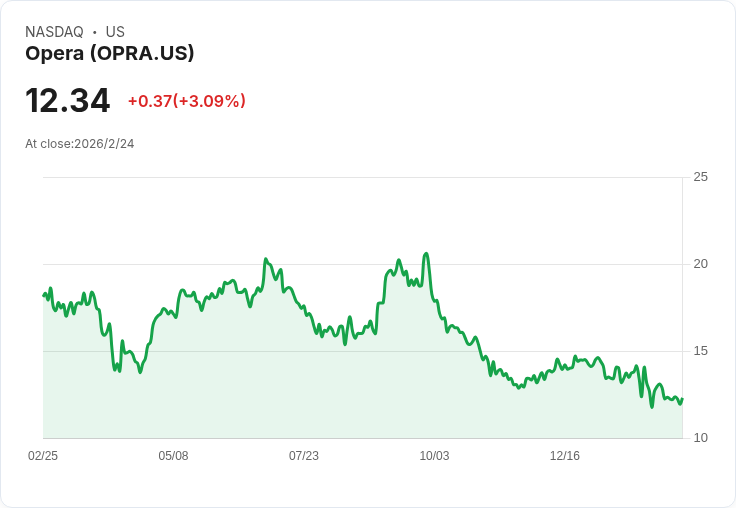This screenshot has width=736, height=508.
Task: Click the +0.37(+3.09%) price change
Action: pos(187,101)
